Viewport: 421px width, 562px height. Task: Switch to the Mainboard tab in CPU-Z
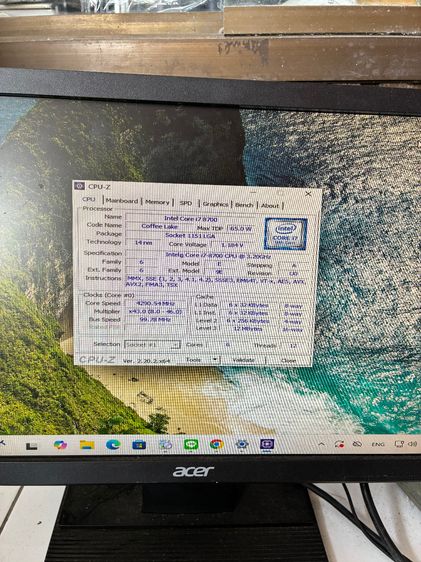[122, 201]
